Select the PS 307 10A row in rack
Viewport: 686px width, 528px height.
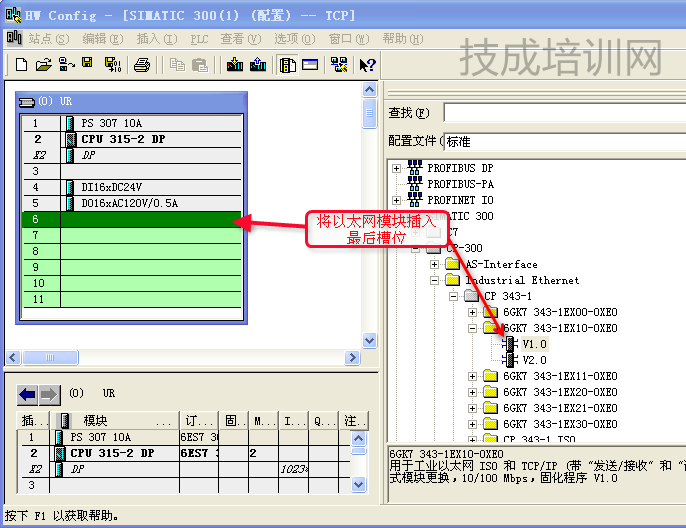click(132, 123)
